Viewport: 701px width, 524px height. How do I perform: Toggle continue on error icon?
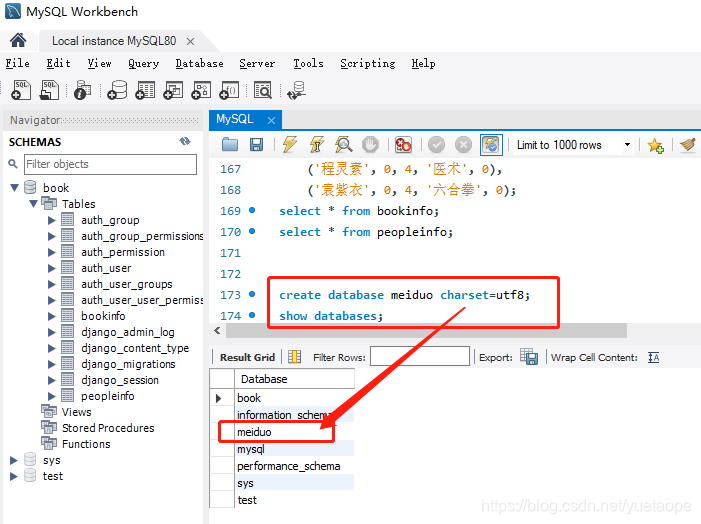pyautogui.click(x=403, y=144)
